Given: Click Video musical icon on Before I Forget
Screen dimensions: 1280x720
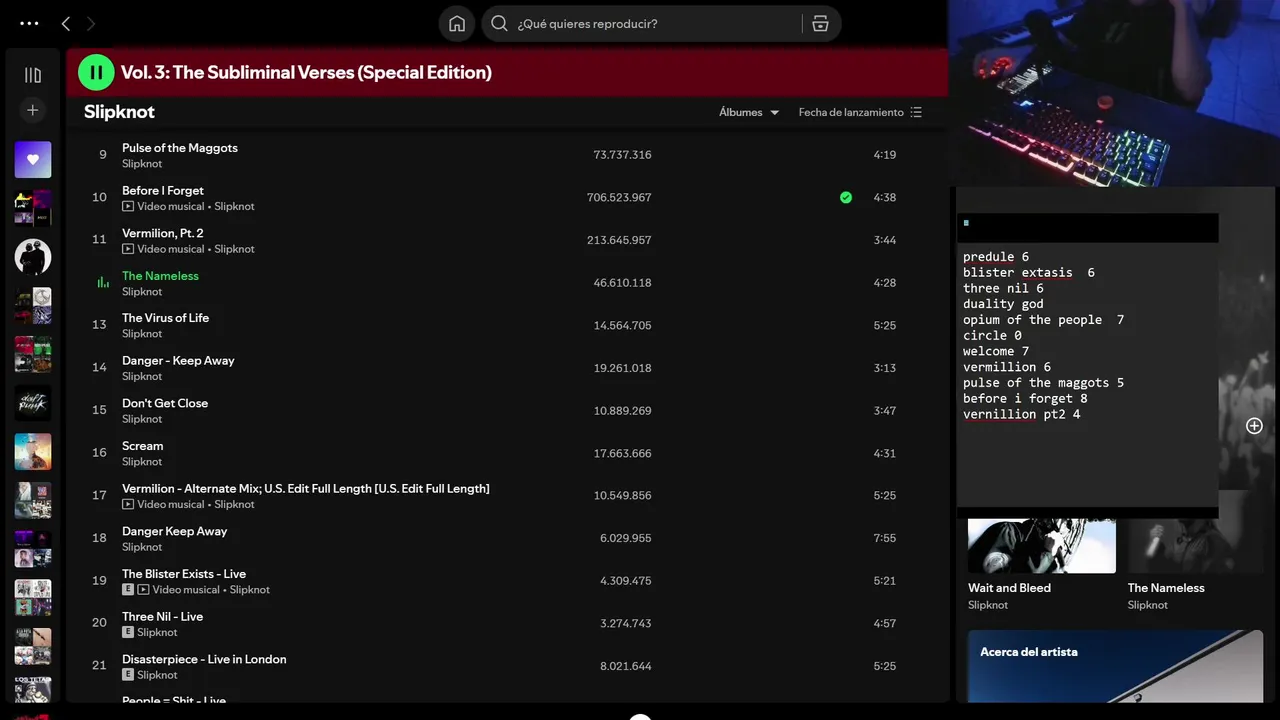Looking at the screenshot, I should 128,207.
